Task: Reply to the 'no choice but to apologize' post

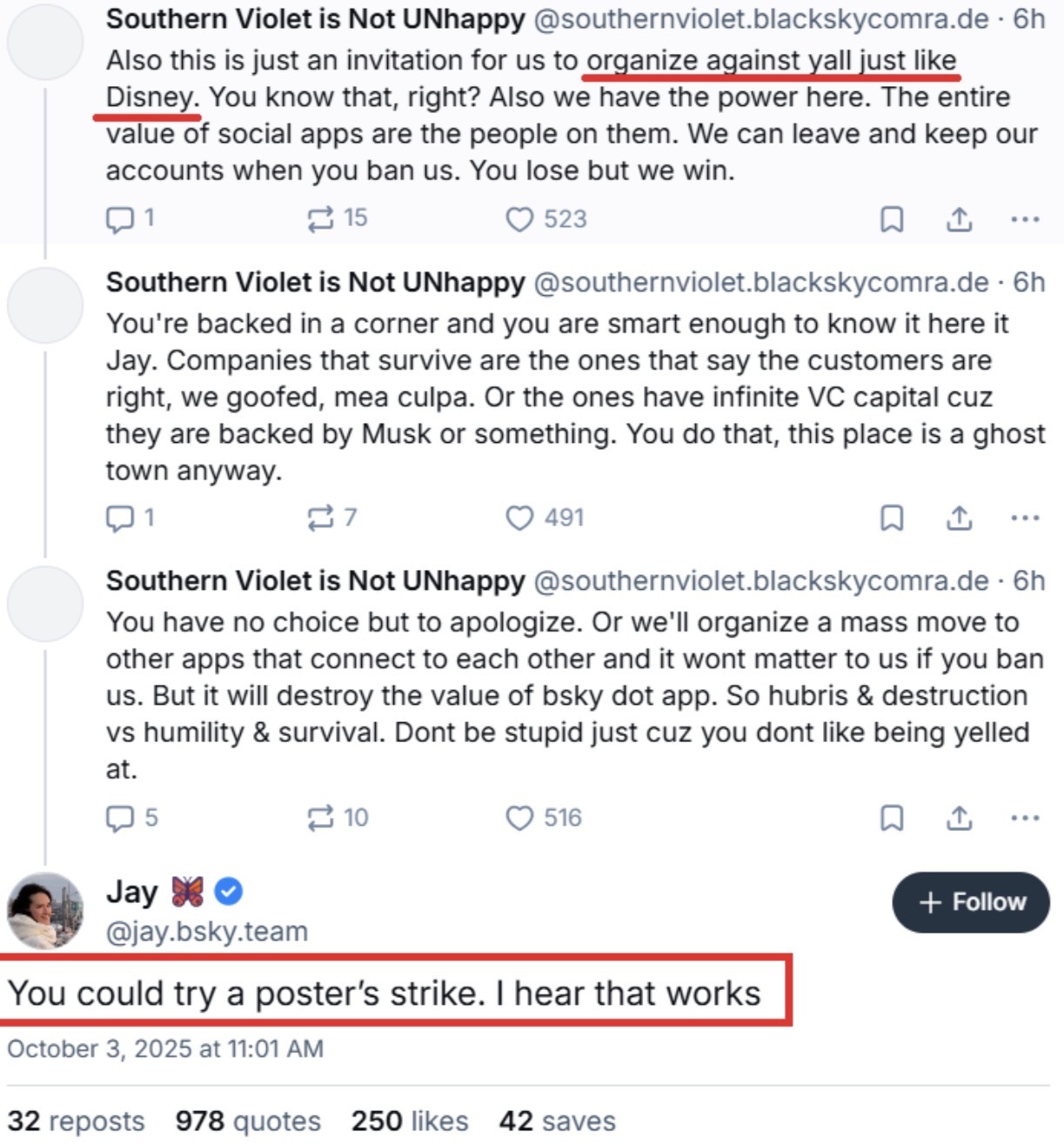Action: pos(119,818)
